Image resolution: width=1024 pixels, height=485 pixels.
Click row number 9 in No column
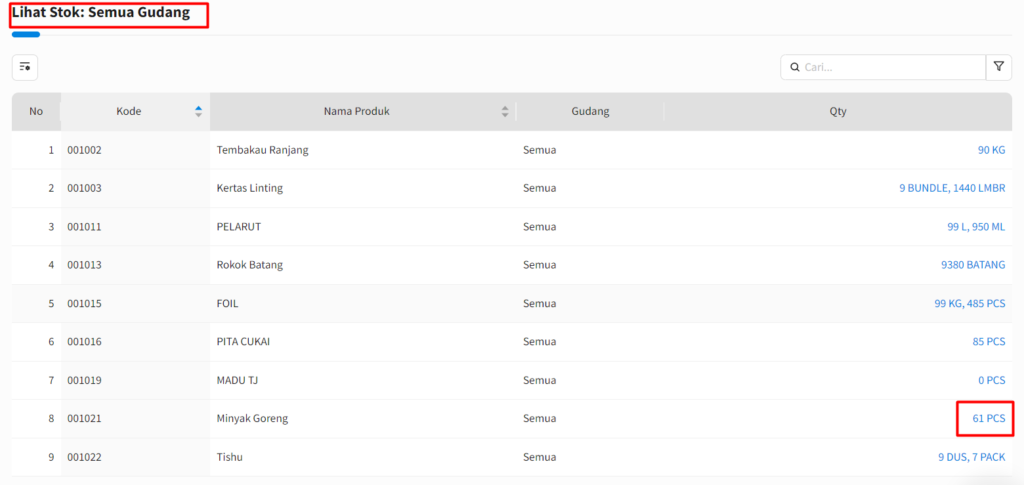51,458
